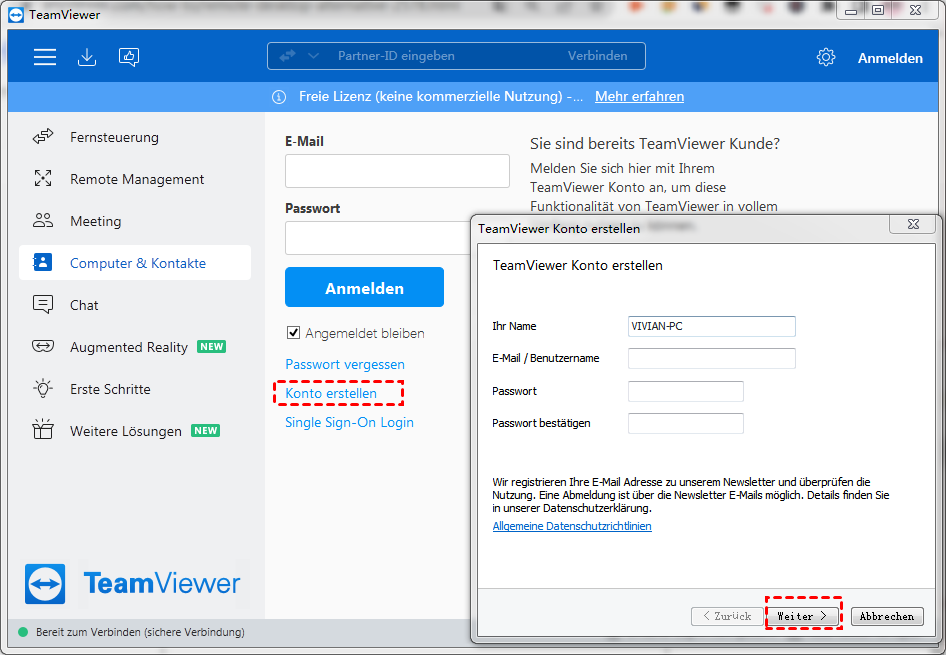Screen dimensions: 946x655
Task: Open Weitere Lösungen section
Action: point(125,431)
